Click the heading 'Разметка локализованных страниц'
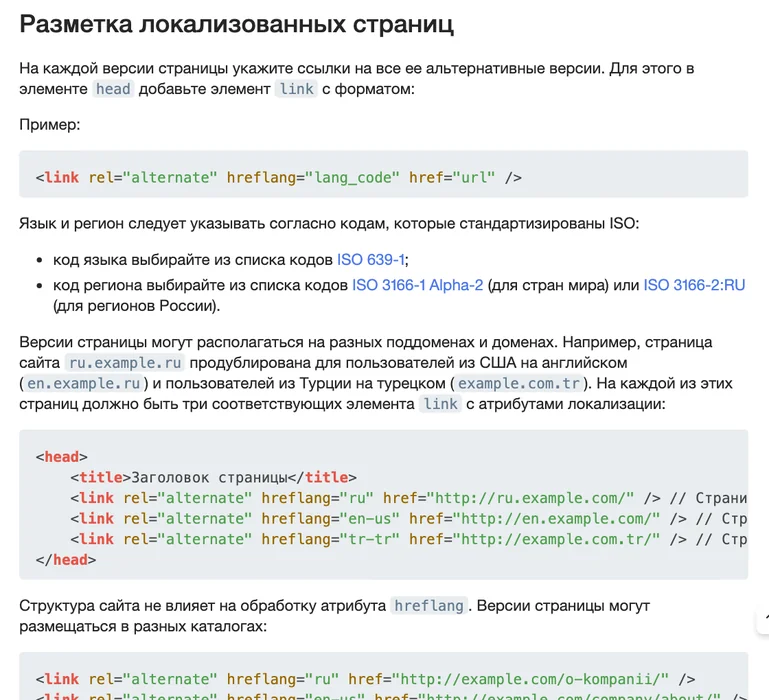Viewport: 769px width, 700px height. click(x=236, y=24)
